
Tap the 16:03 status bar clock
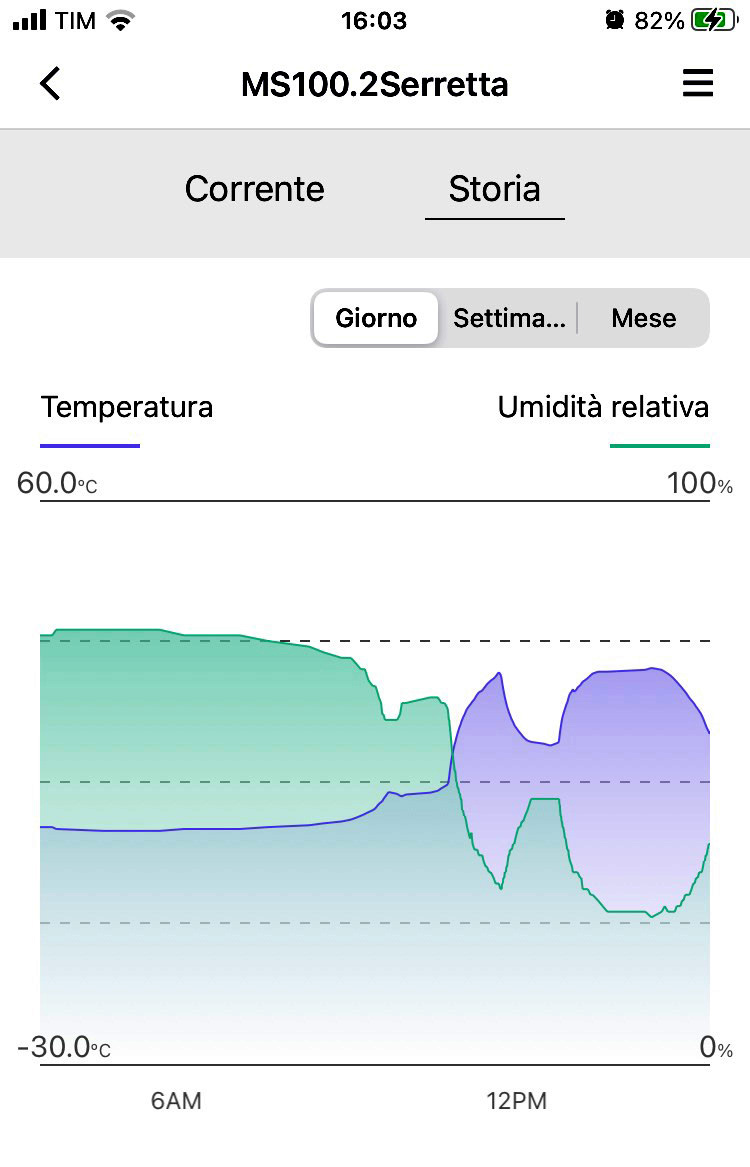point(374,20)
